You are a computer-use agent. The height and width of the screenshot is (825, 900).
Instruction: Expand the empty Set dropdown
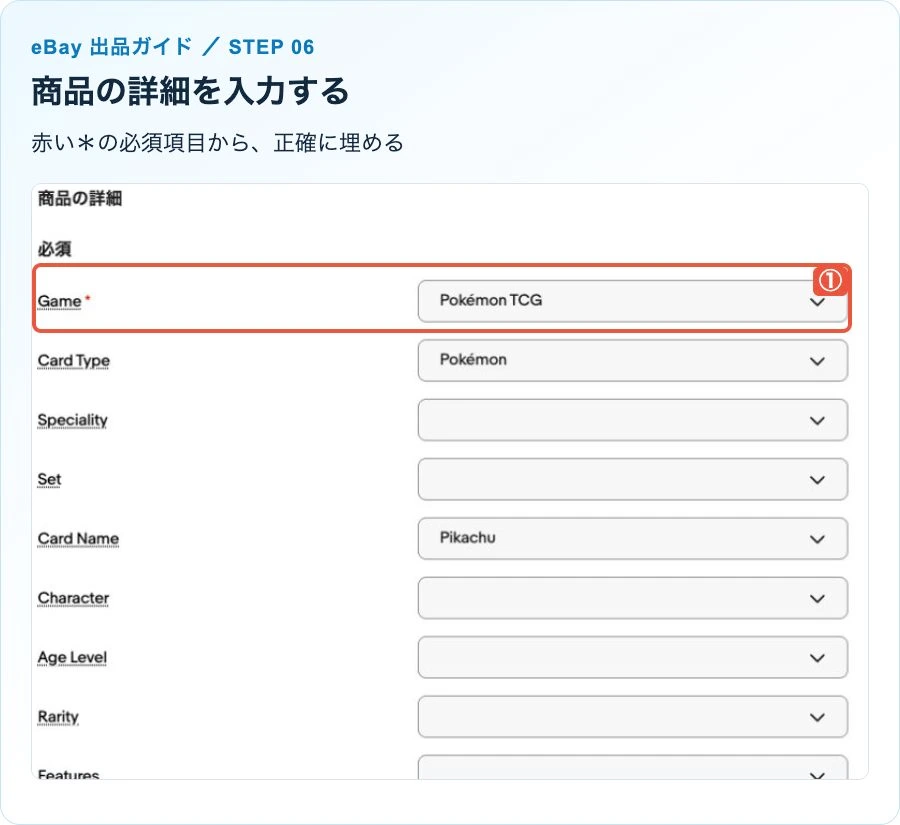click(x=633, y=479)
